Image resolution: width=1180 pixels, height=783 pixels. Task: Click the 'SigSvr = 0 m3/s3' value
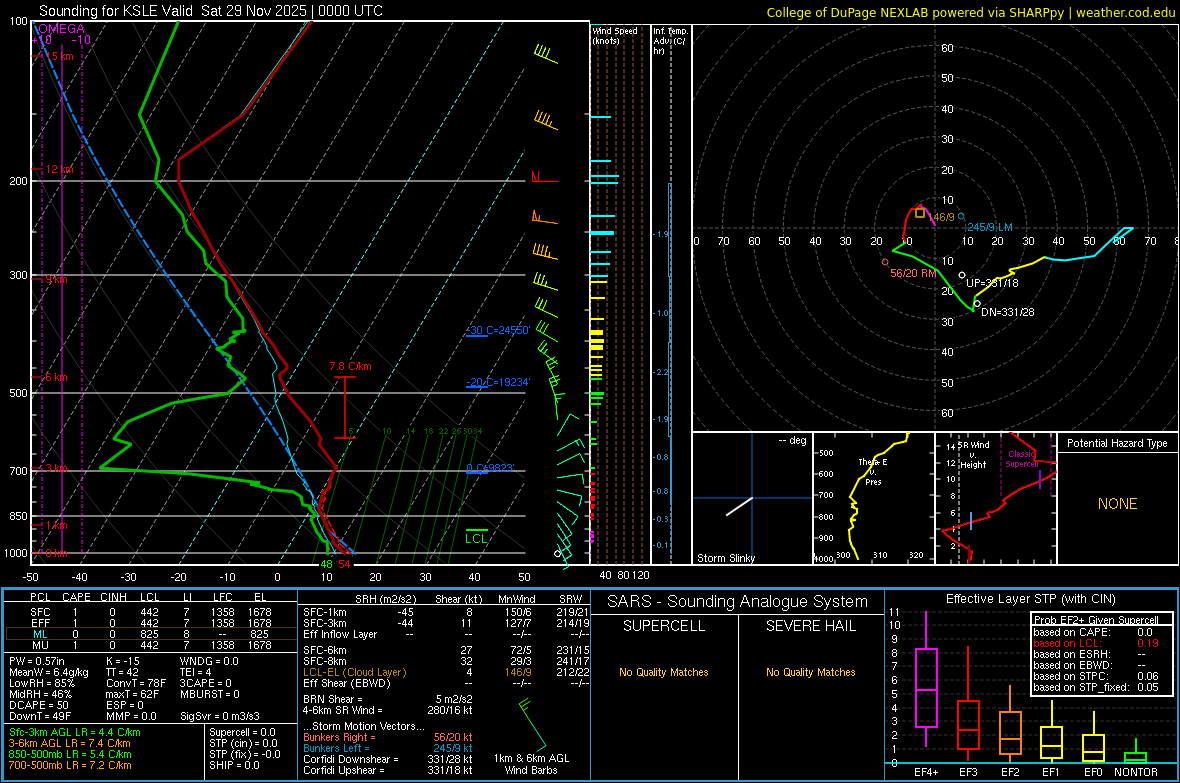click(x=220, y=716)
